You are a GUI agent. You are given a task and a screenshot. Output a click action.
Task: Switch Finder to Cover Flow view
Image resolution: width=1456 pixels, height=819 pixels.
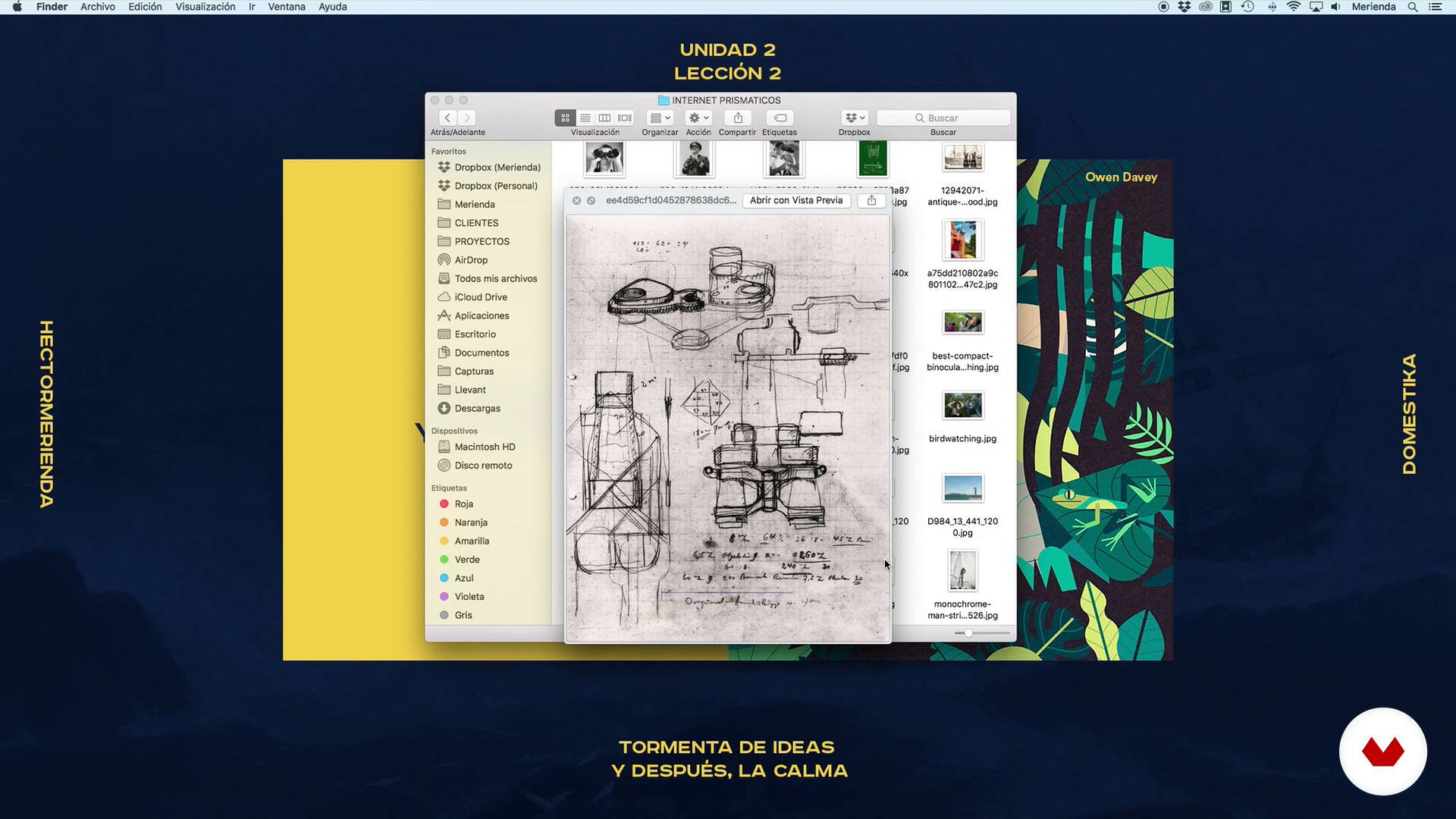pyautogui.click(x=625, y=118)
